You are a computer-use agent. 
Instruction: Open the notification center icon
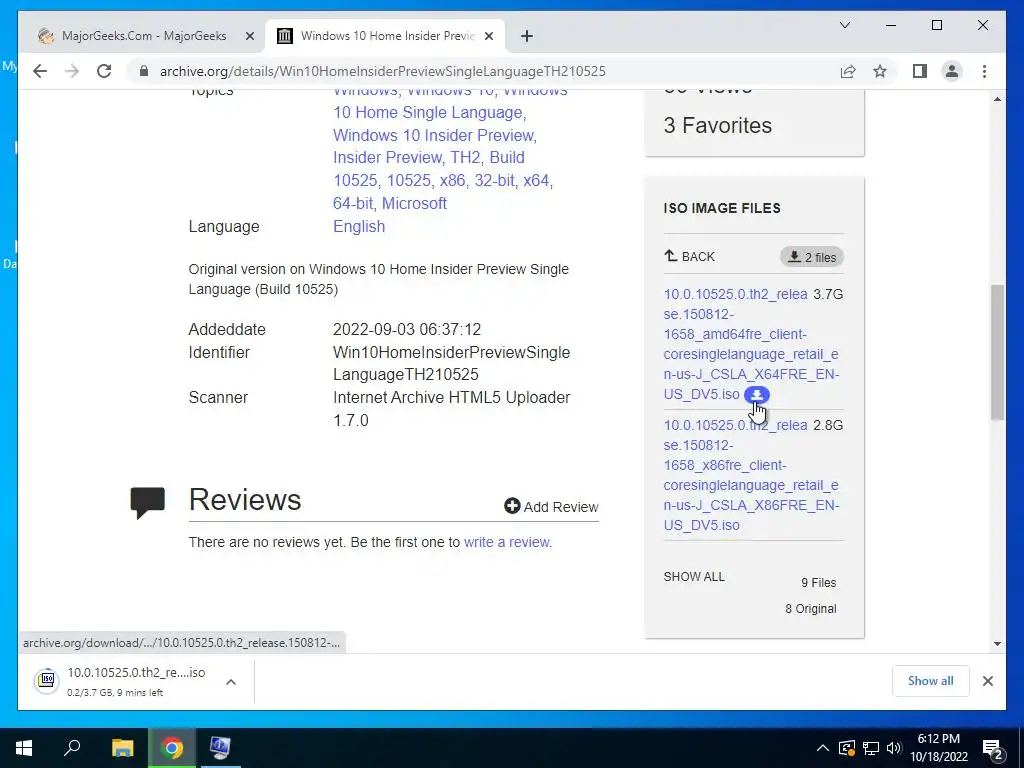993,748
